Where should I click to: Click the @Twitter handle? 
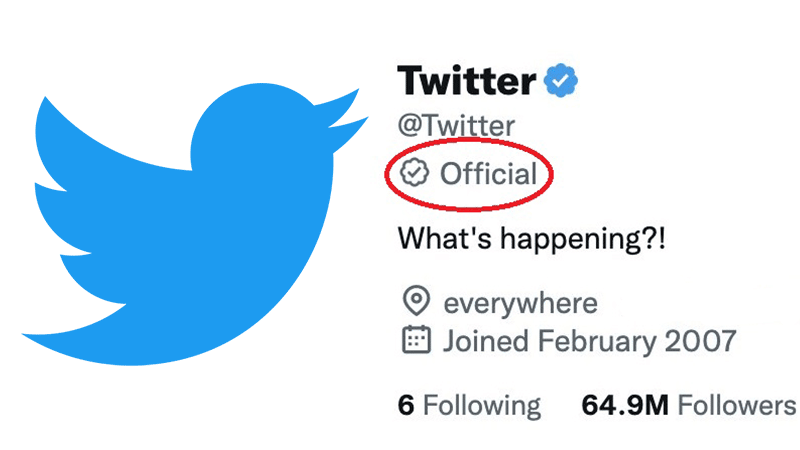(457, 126)
